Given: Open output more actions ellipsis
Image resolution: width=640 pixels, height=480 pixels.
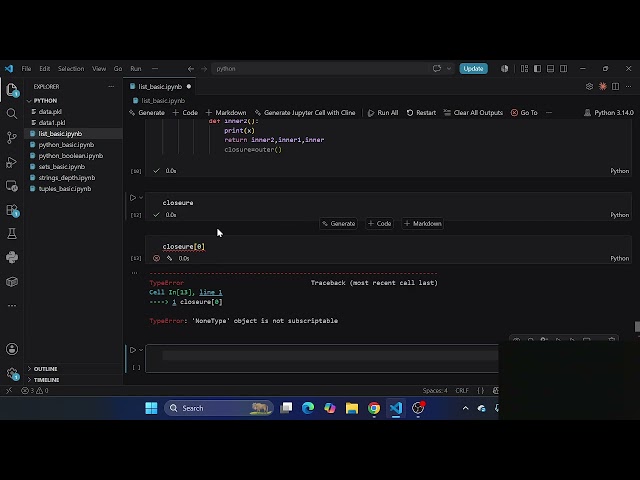Looking at the screenshot, I should (x=134, y=273).
